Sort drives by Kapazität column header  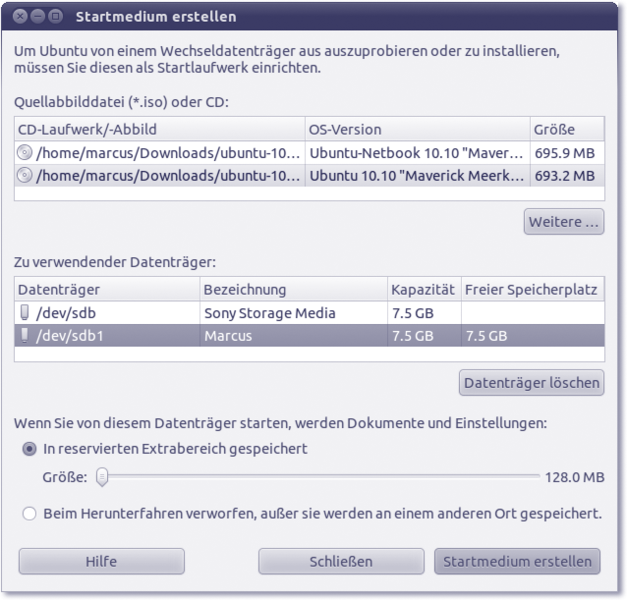tap(422, 290)
